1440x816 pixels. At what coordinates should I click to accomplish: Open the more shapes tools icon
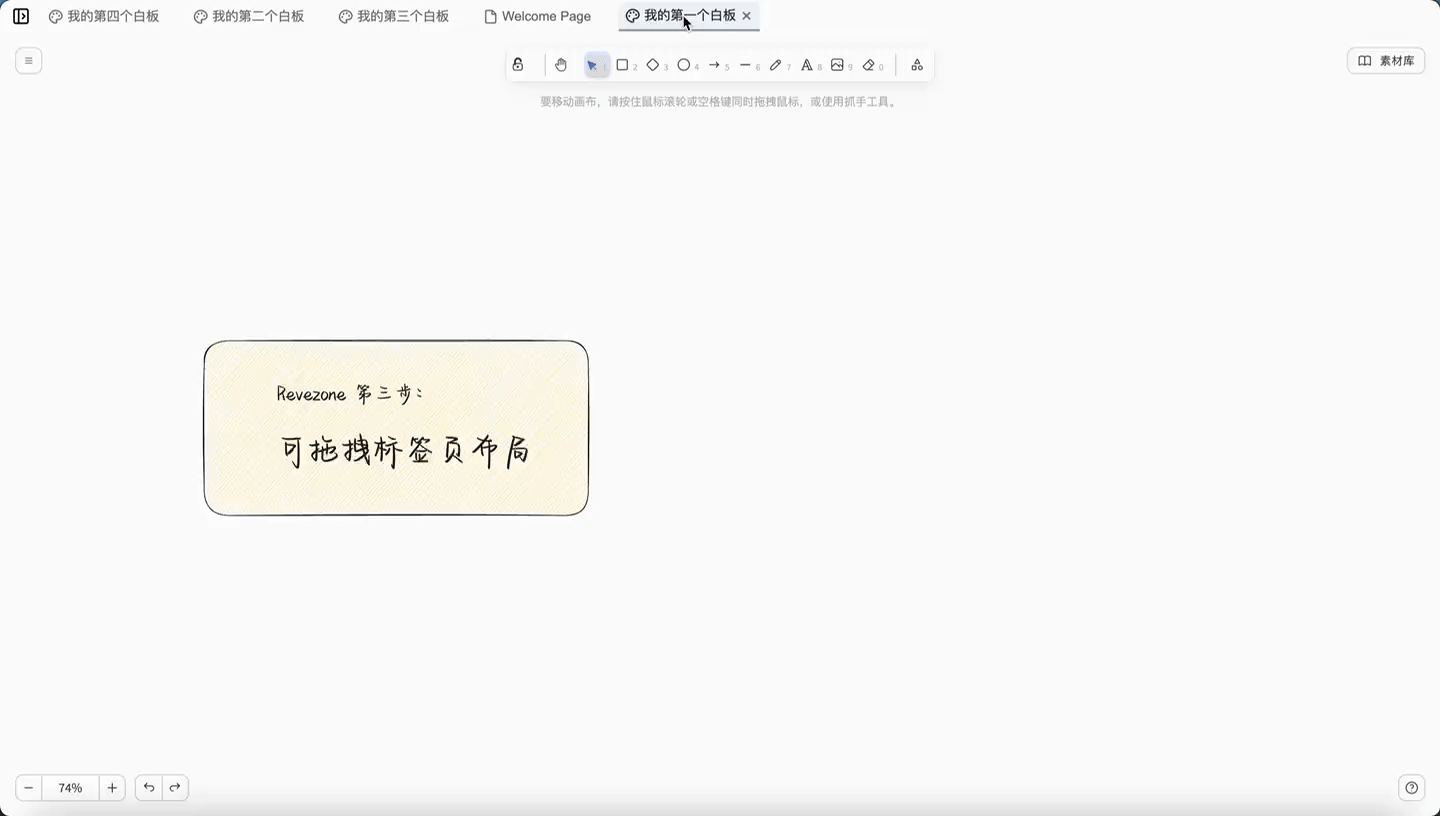[916, 65]
